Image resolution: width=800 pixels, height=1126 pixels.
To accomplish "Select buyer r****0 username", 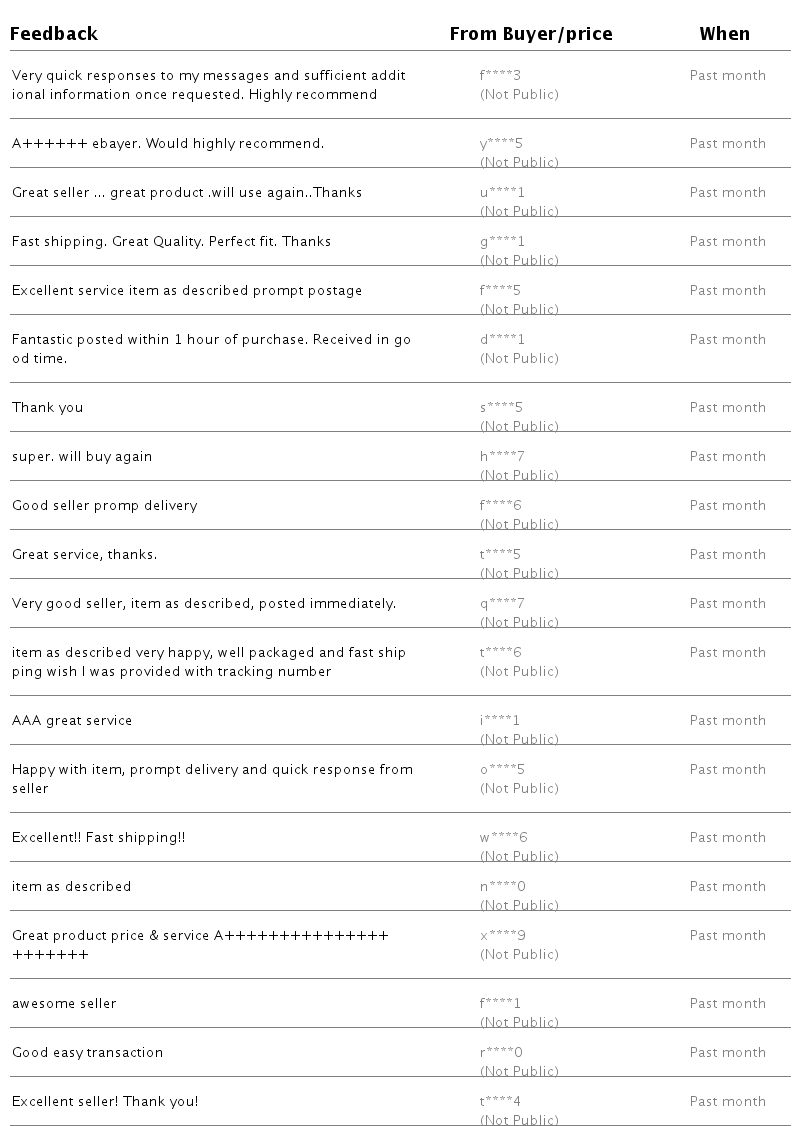I will coord(501,1052).
